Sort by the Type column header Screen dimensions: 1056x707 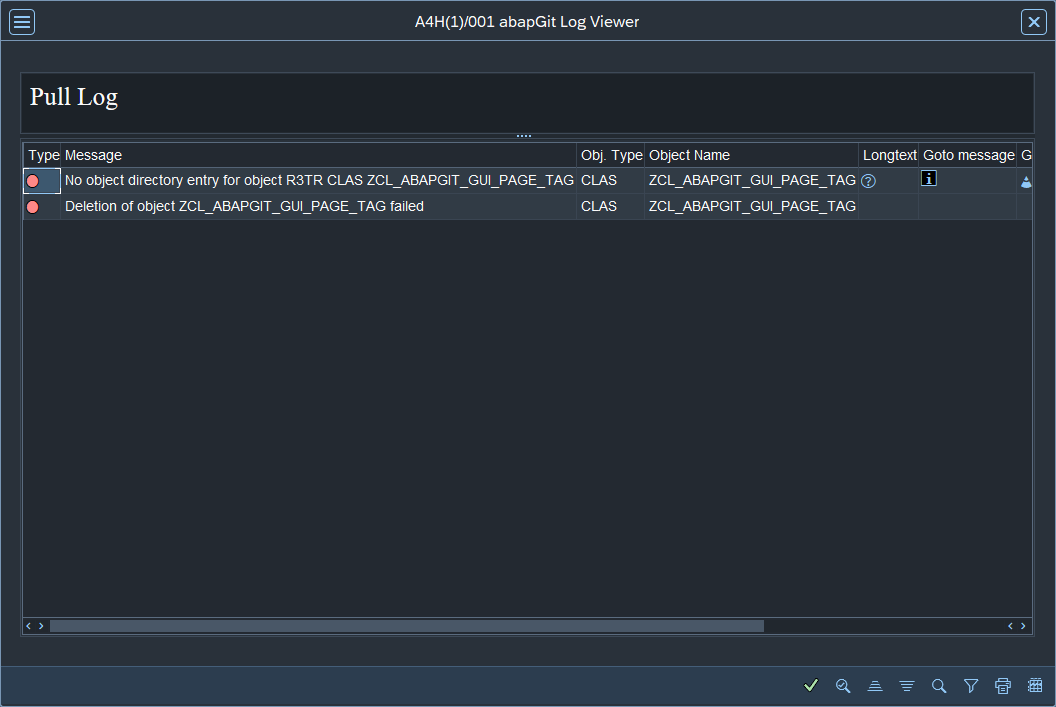(43, 156)
